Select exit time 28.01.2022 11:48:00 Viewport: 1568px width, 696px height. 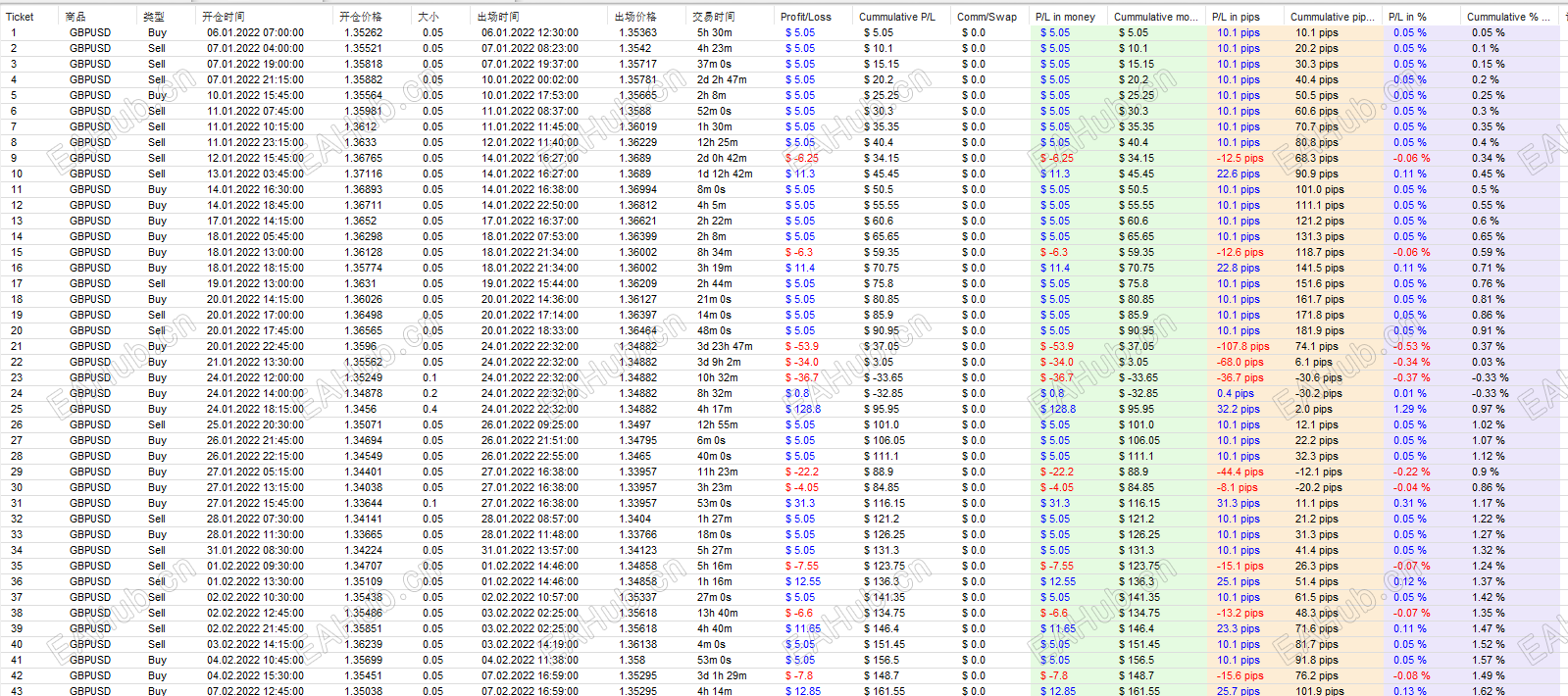(530, 534)
